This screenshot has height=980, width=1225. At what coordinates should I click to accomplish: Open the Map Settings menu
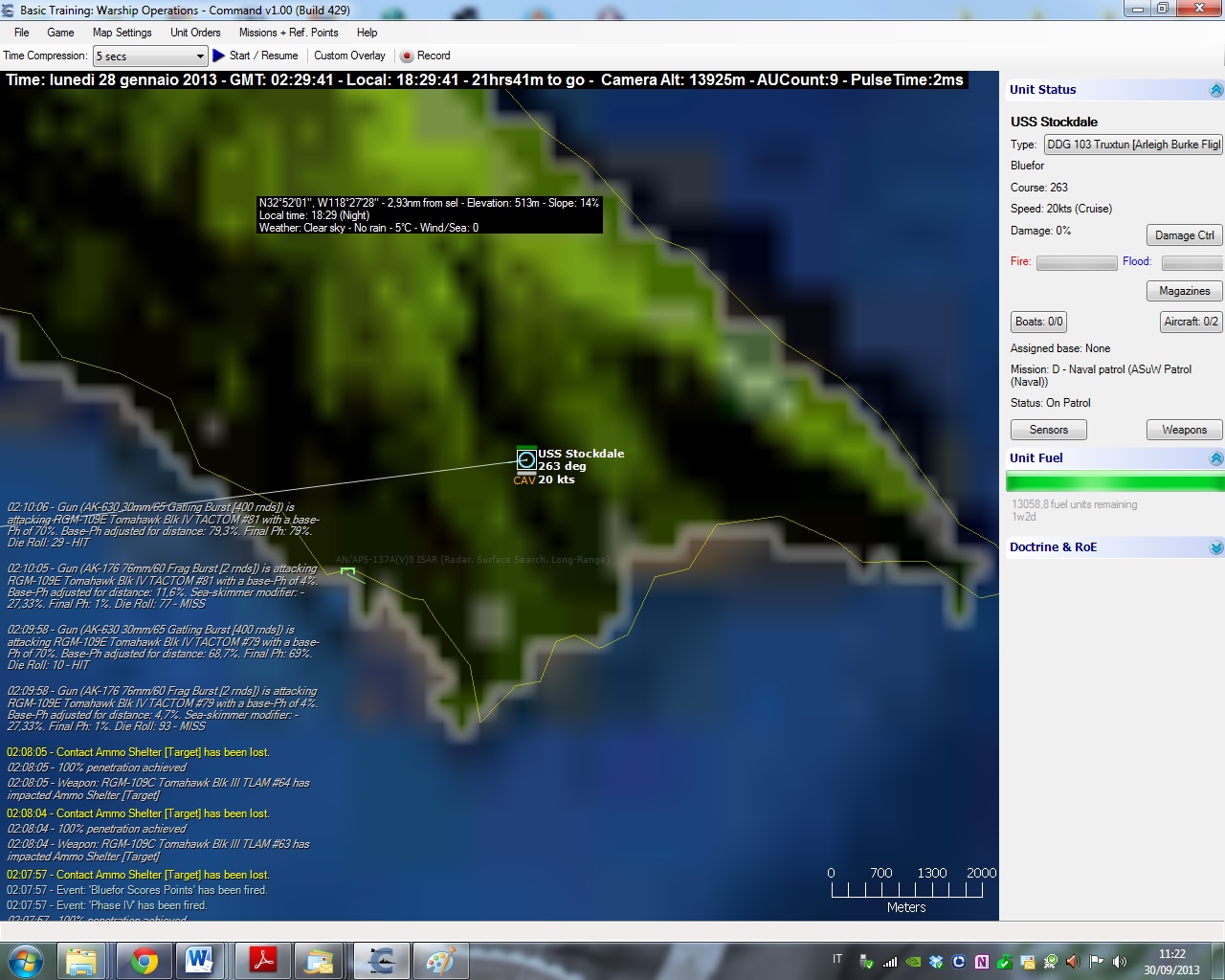pyautogui.click(x=122, y=33)
